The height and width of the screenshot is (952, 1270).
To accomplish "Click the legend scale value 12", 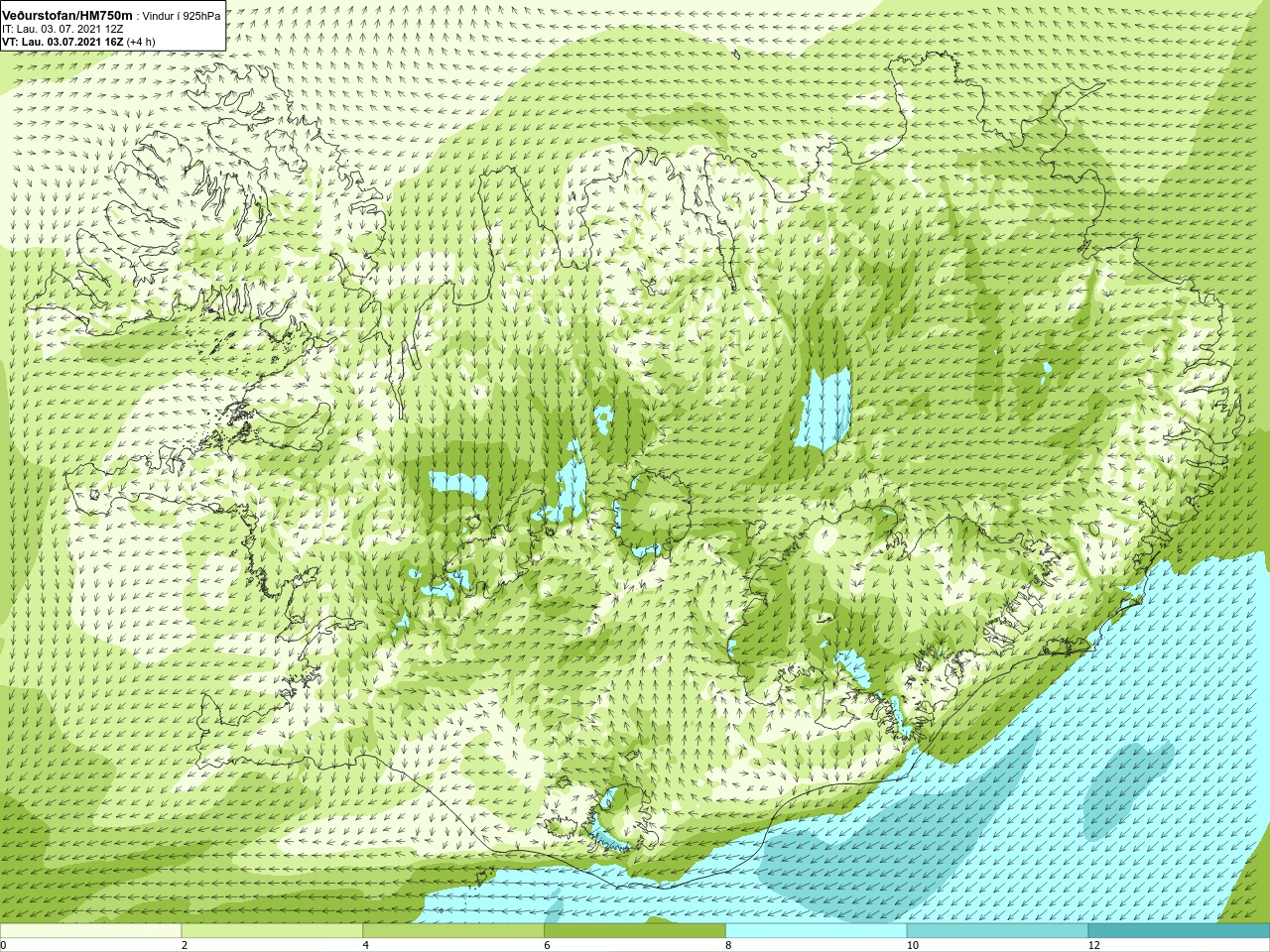I will (1093, 946).
